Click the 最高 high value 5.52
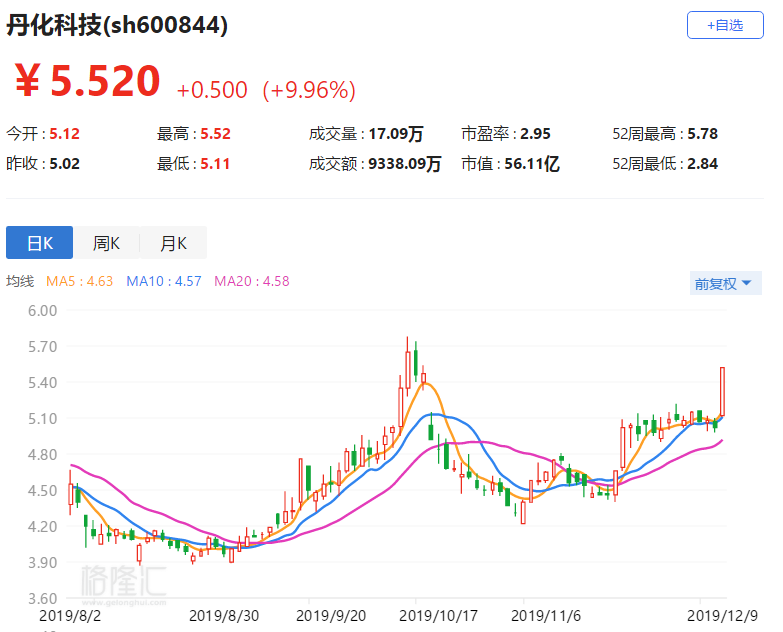 pos(215,134)
